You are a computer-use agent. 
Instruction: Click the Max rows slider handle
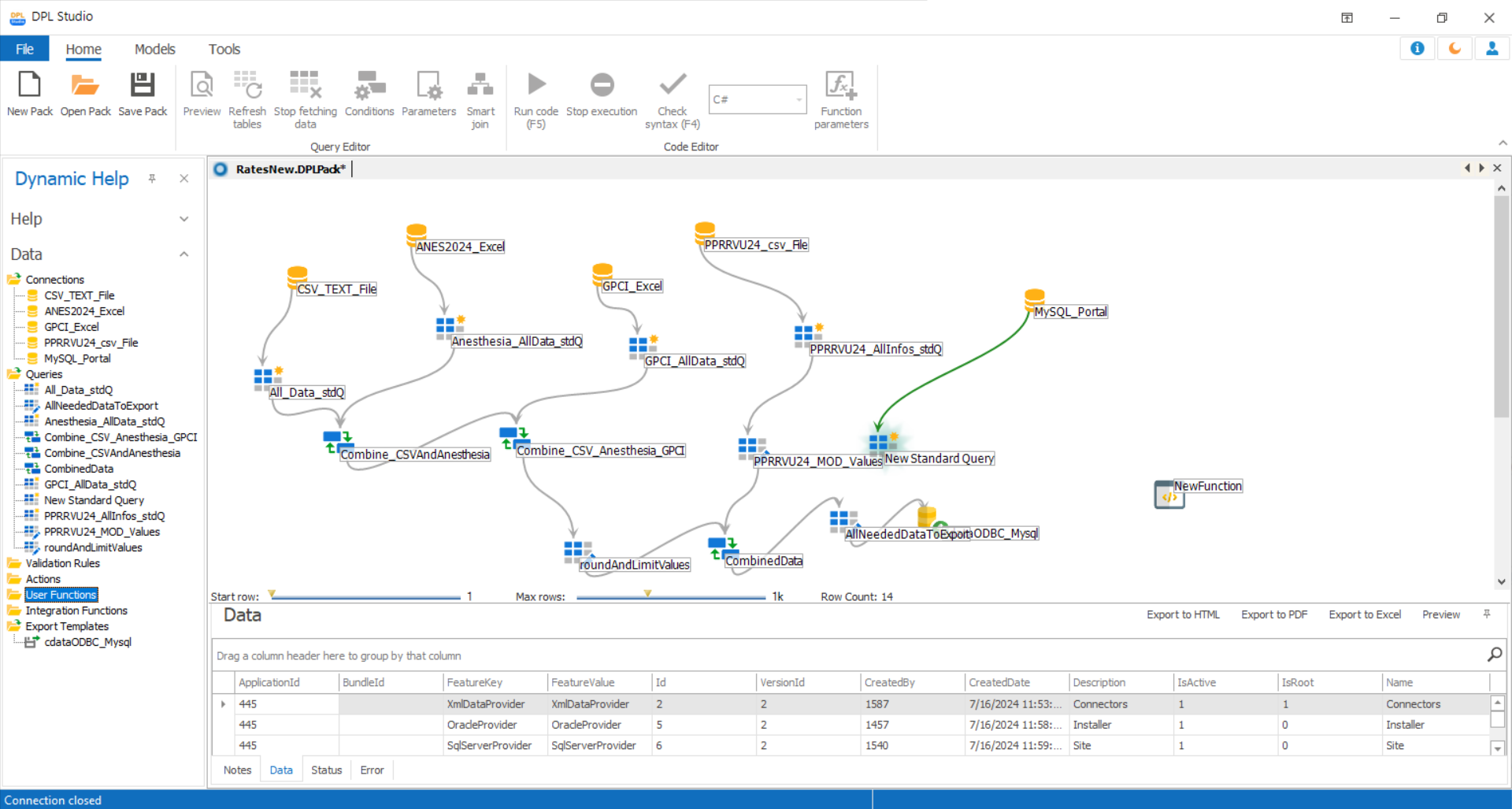pos(647,594)
